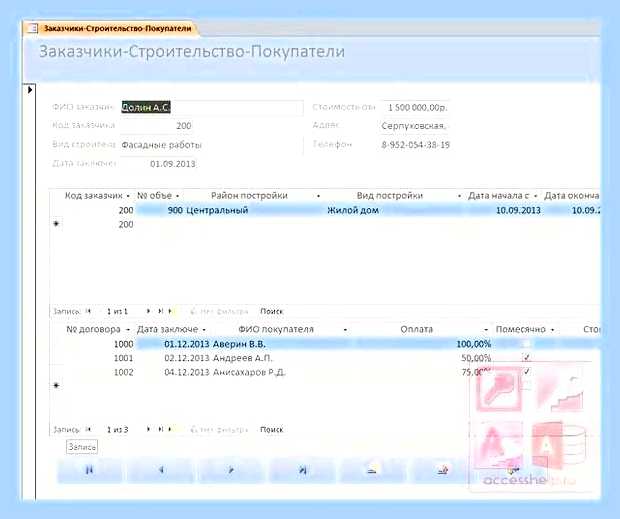Click the payment value 50,00%
The height and width of the screenshot is (519, 620).
[x=476, y=358]
